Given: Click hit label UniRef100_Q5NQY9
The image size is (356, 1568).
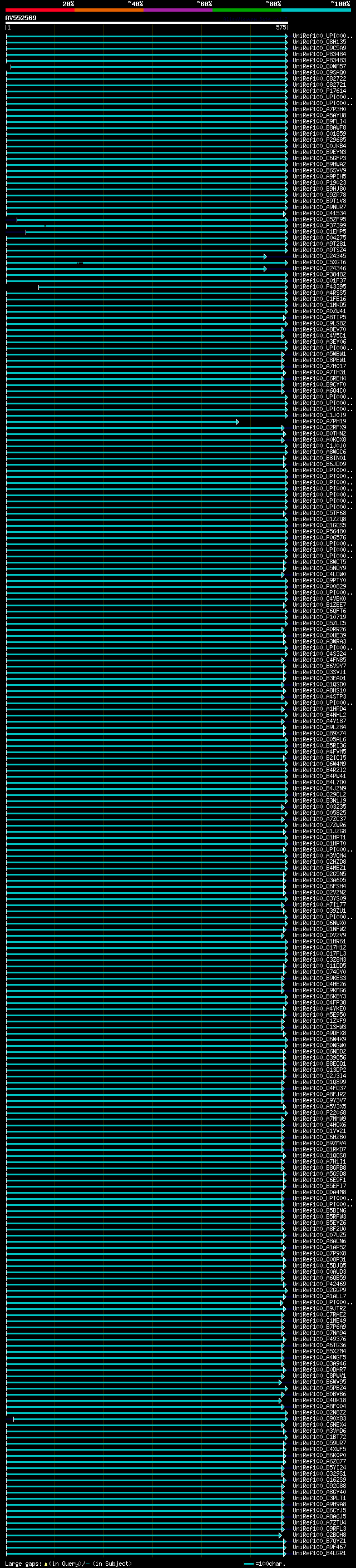Looking at the screenshot, I should click(319, 568).
